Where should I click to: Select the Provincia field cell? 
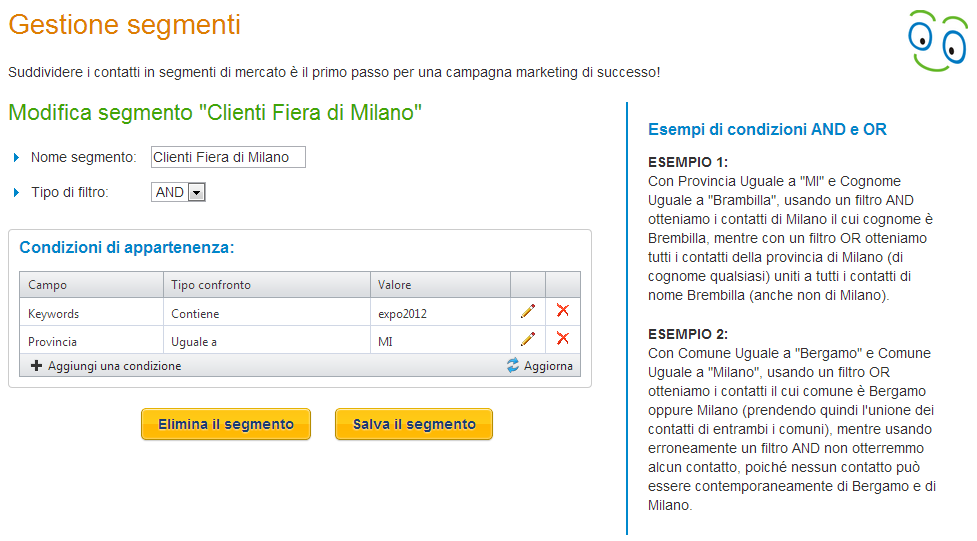click(53, 341)
